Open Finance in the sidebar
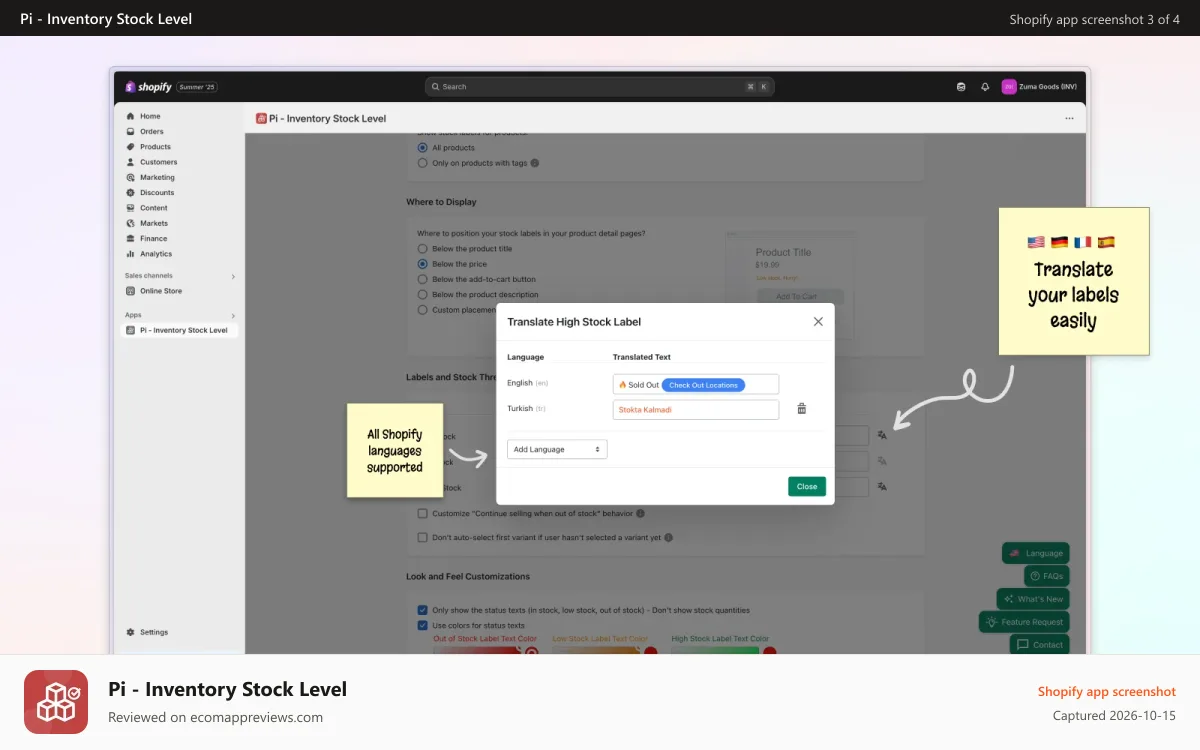Viewport: 1200px width, 750px height. coord(153,239)
